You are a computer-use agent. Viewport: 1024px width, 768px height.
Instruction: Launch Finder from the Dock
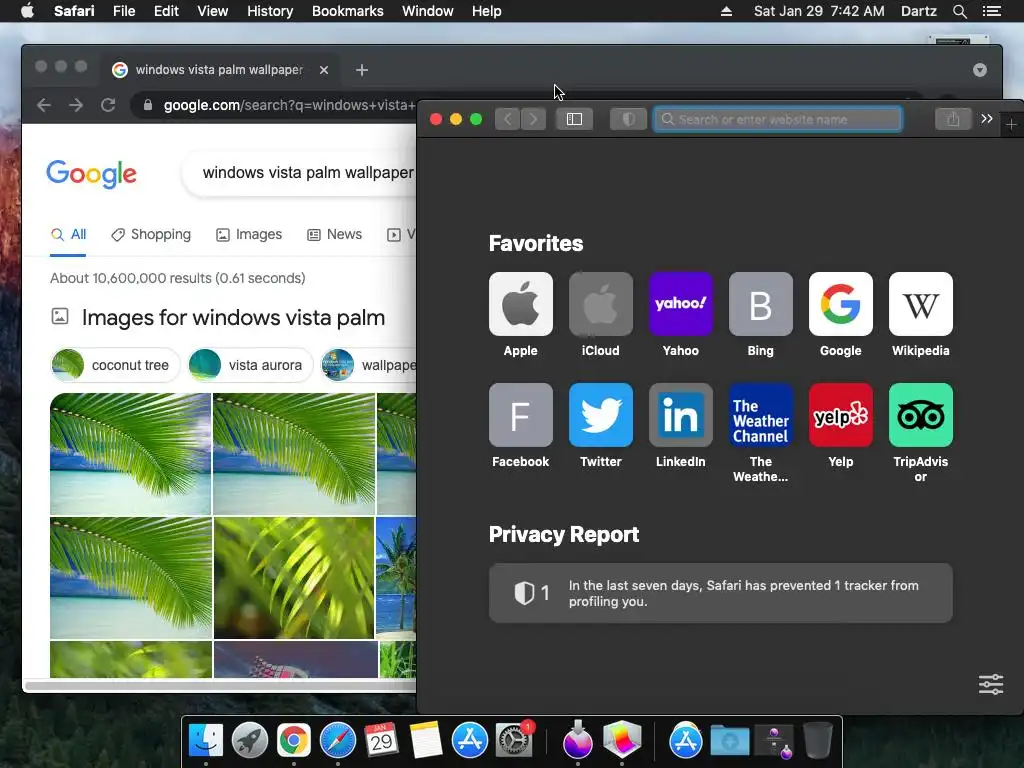pos(206,741)
